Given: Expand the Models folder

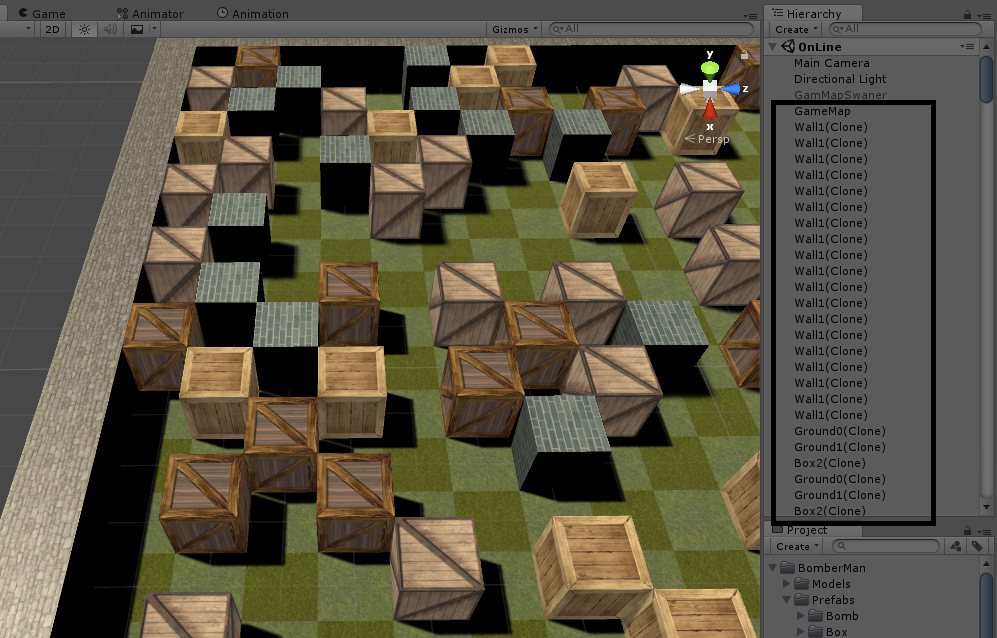Looking at the screenshot, I should pyautogui.click(x=787, y=583).
